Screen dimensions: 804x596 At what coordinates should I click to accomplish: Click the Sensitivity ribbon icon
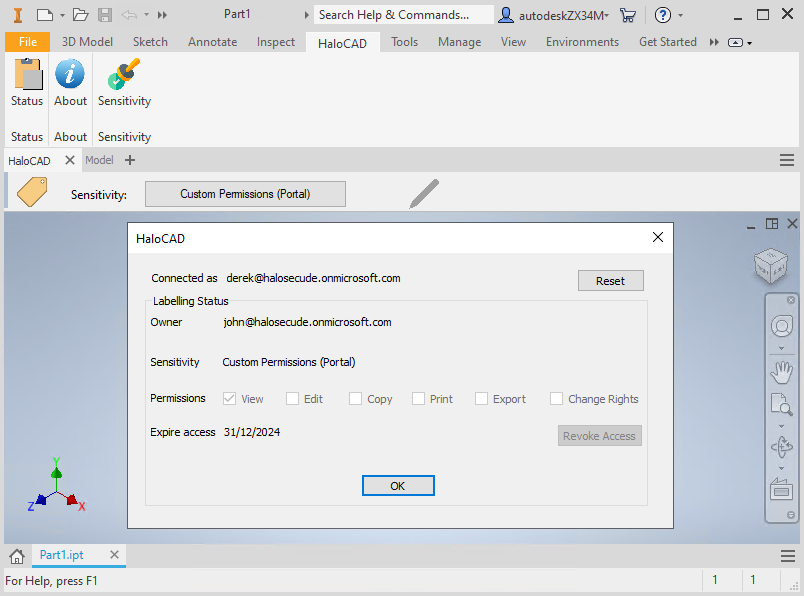[124, 76]
